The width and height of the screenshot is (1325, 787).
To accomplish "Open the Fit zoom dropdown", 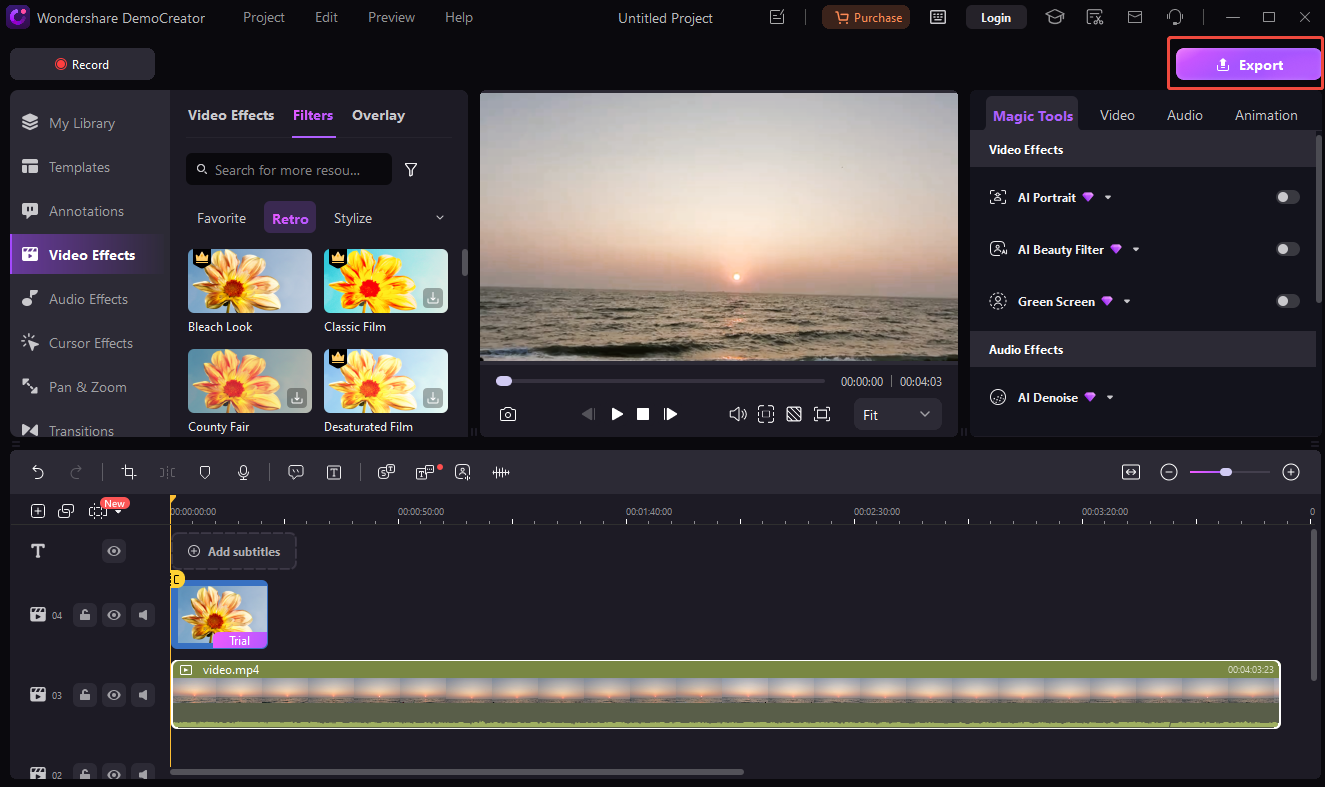I will [x=897, y=414].
